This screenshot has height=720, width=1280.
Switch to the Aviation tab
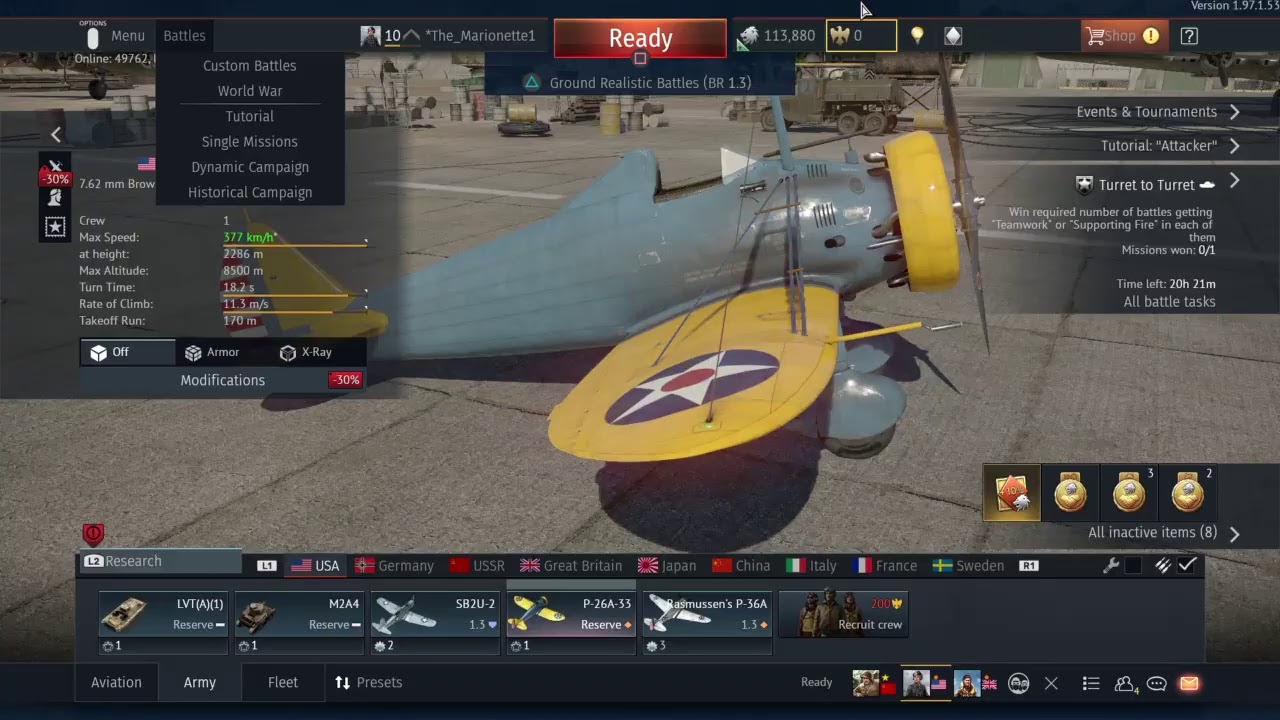(116, 682)
